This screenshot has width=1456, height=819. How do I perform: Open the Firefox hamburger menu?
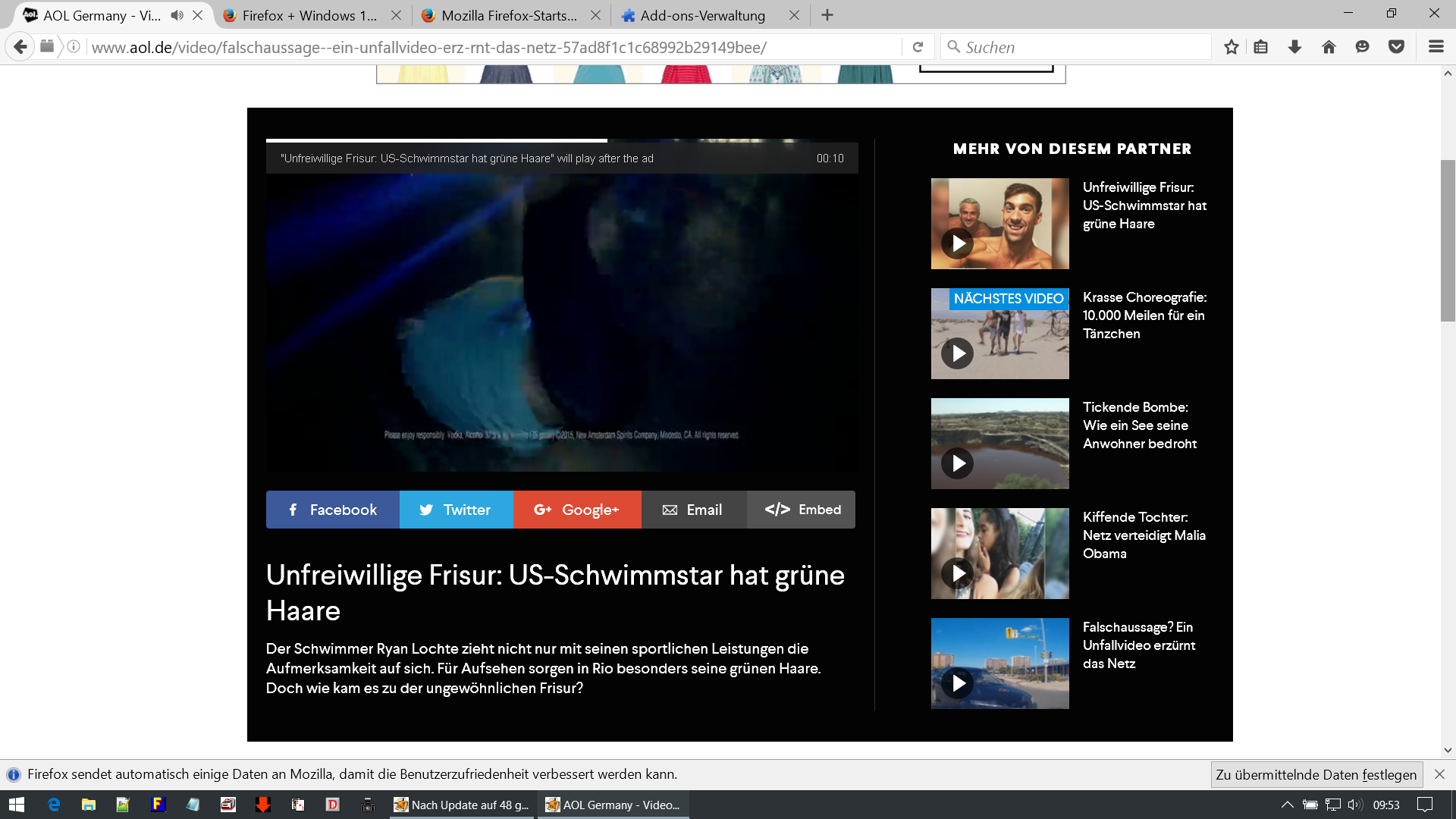[1436, 47]
